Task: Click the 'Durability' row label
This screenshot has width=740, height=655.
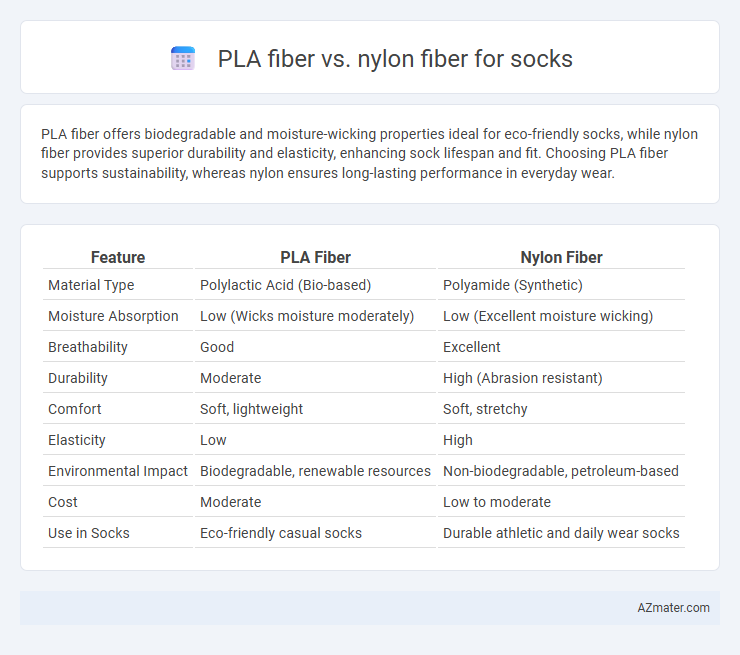Action: pyautogui.click(x=78, y=378)
